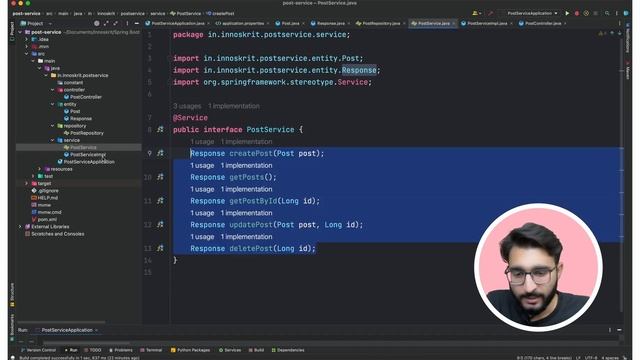
Task: Open Run panel options three-dot icon
Action: pyautogui.click(x=610, y=330)
